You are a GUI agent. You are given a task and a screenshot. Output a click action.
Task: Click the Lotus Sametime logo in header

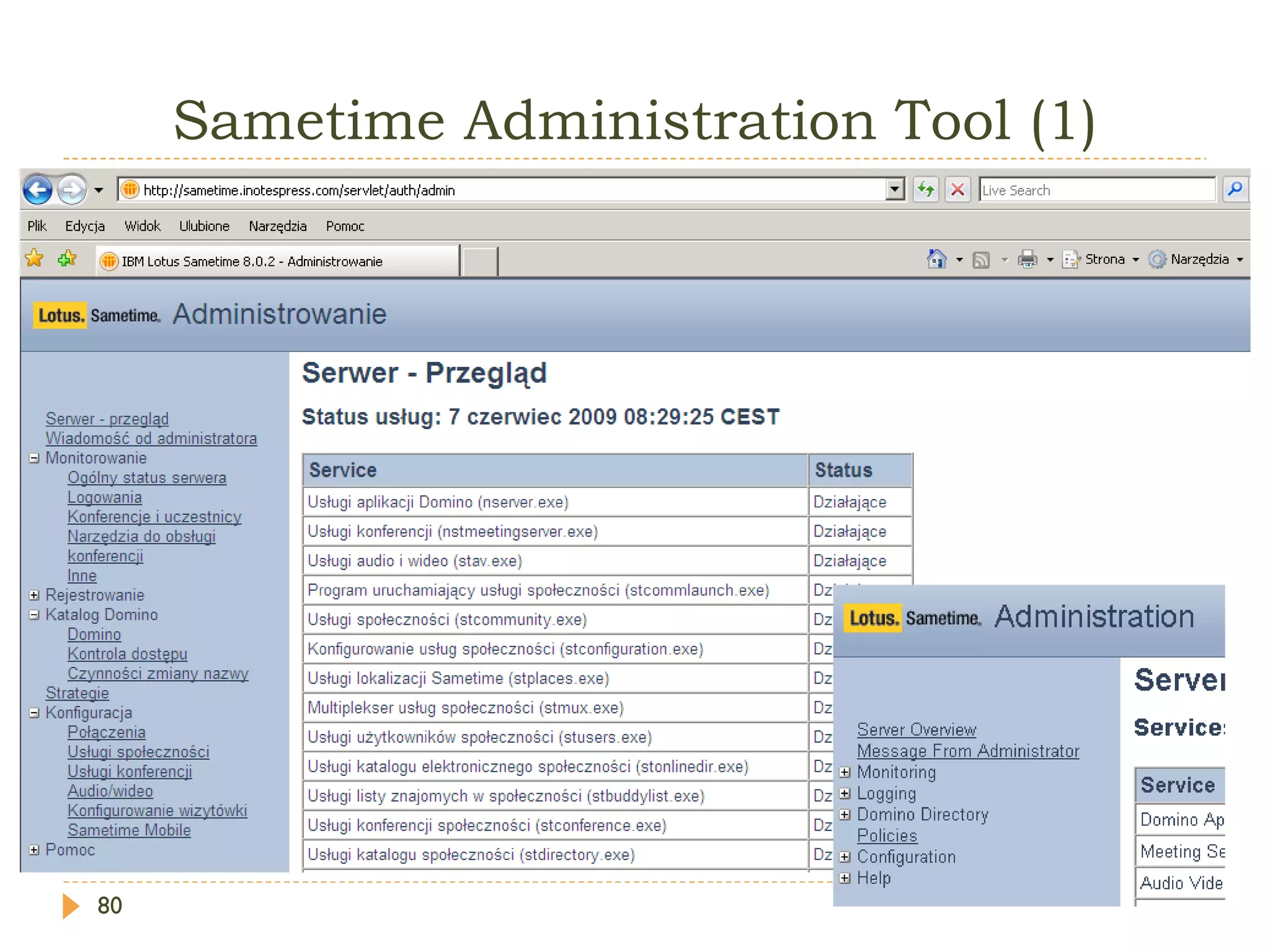point(97,315)
